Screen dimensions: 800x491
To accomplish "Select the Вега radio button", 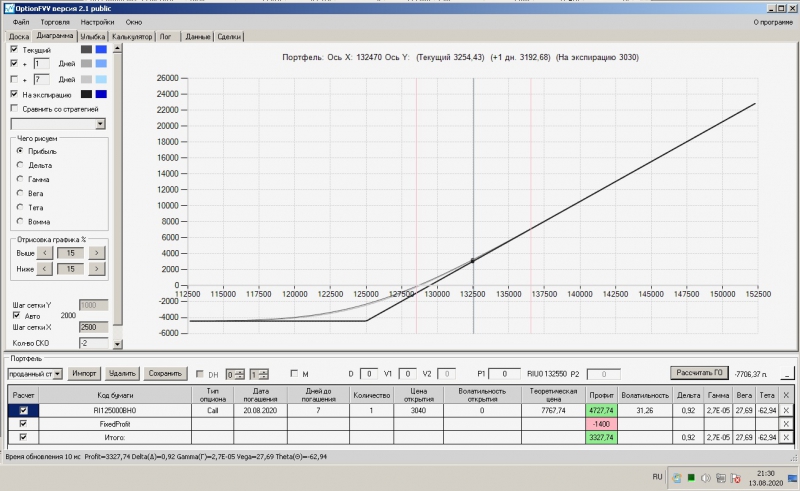I will click(x=20, y=193).
